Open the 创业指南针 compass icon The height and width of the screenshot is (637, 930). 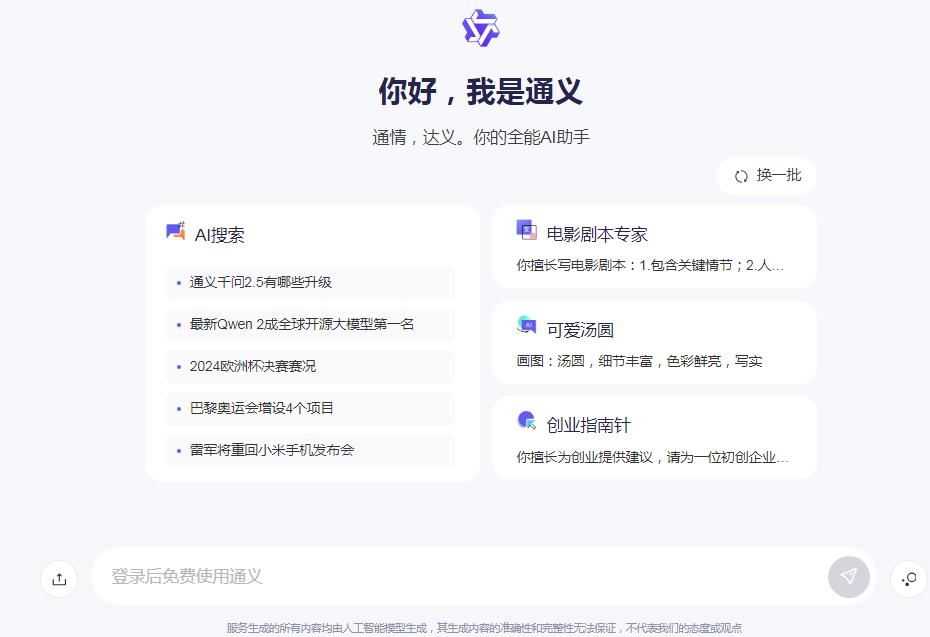coord(527,421)
